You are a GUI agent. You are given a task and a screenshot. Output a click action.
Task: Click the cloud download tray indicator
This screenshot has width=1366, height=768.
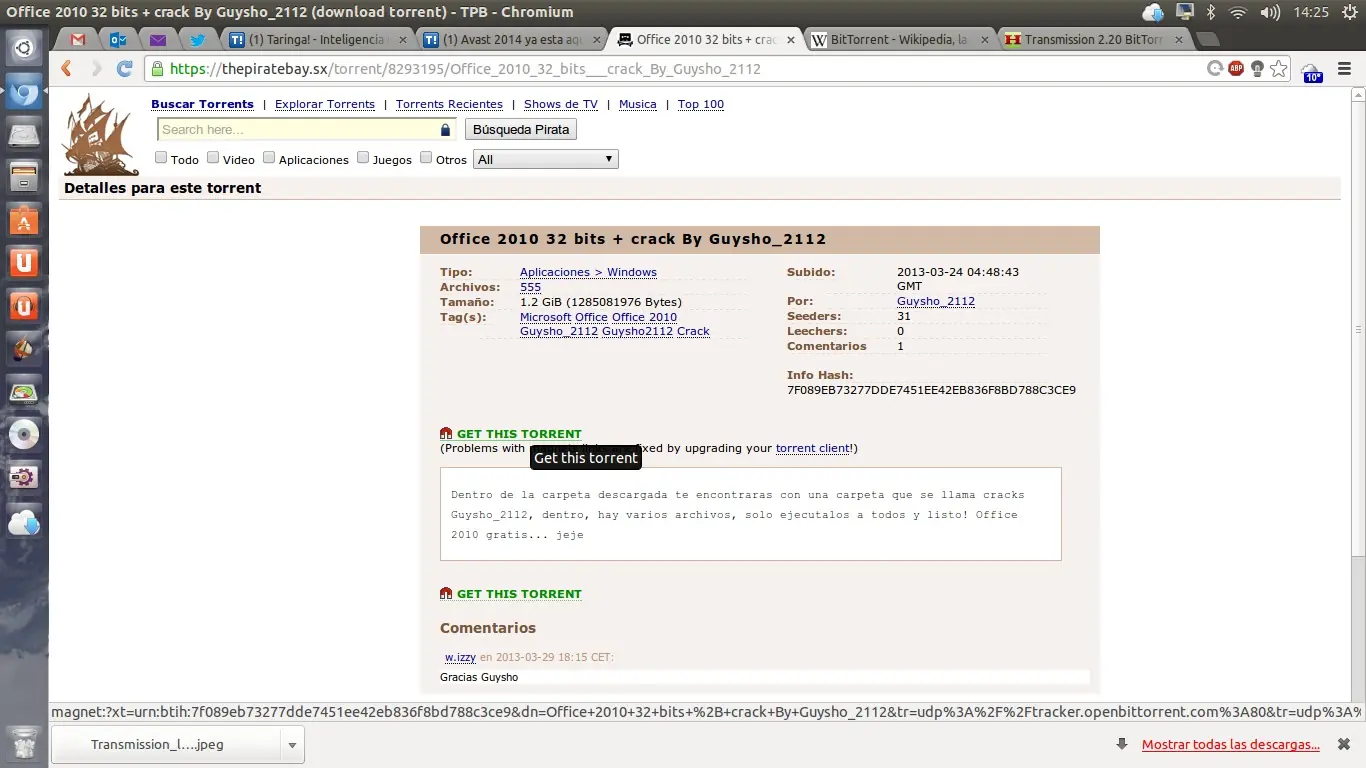1153,12
